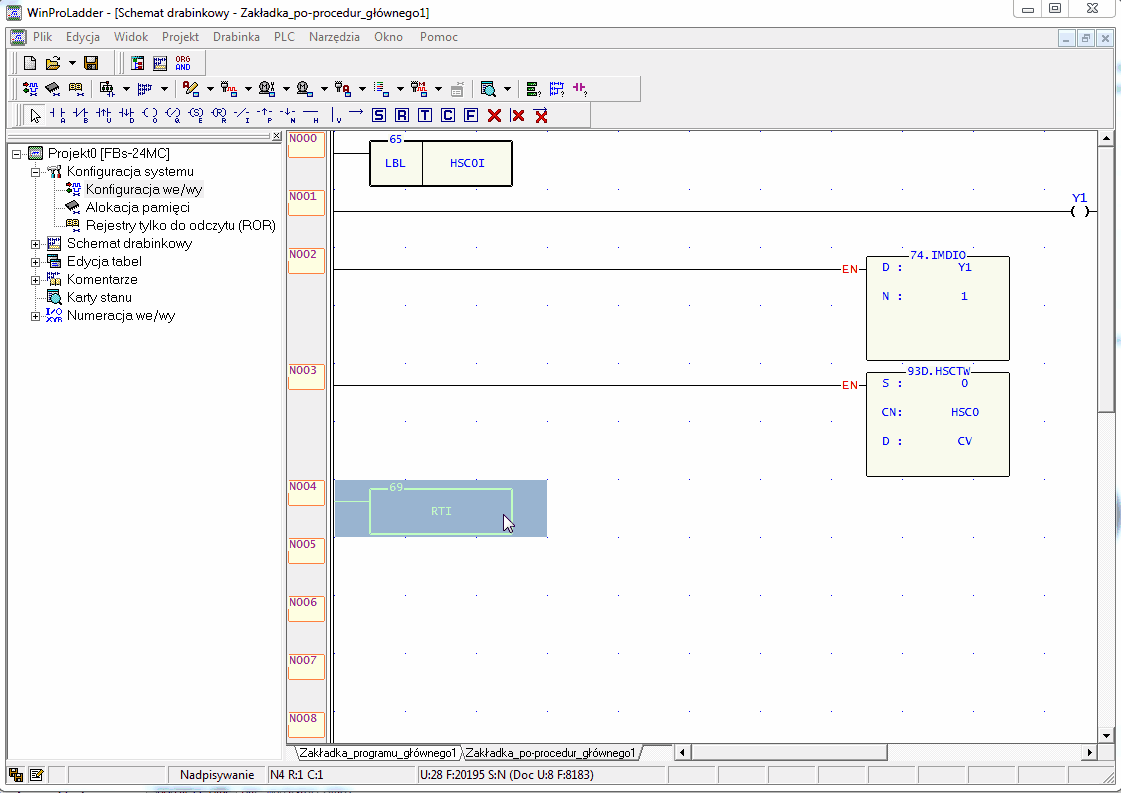Click the Save diskette icon

point(91,63)
